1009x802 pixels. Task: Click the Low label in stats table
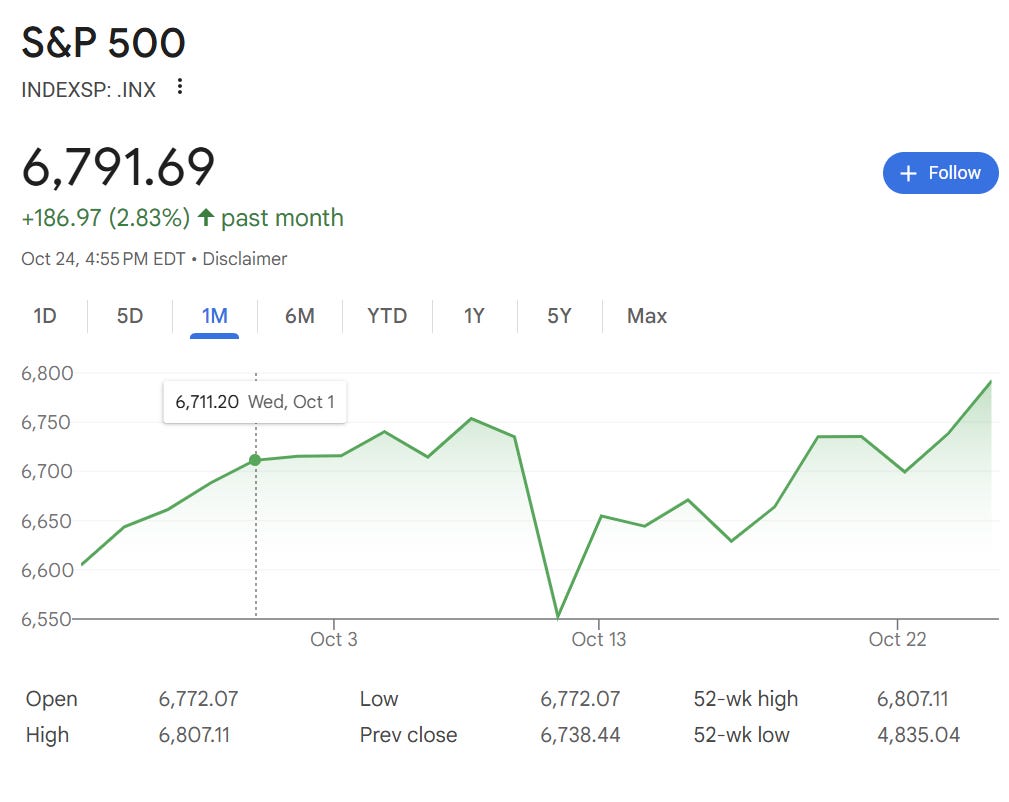click(379, 699)
